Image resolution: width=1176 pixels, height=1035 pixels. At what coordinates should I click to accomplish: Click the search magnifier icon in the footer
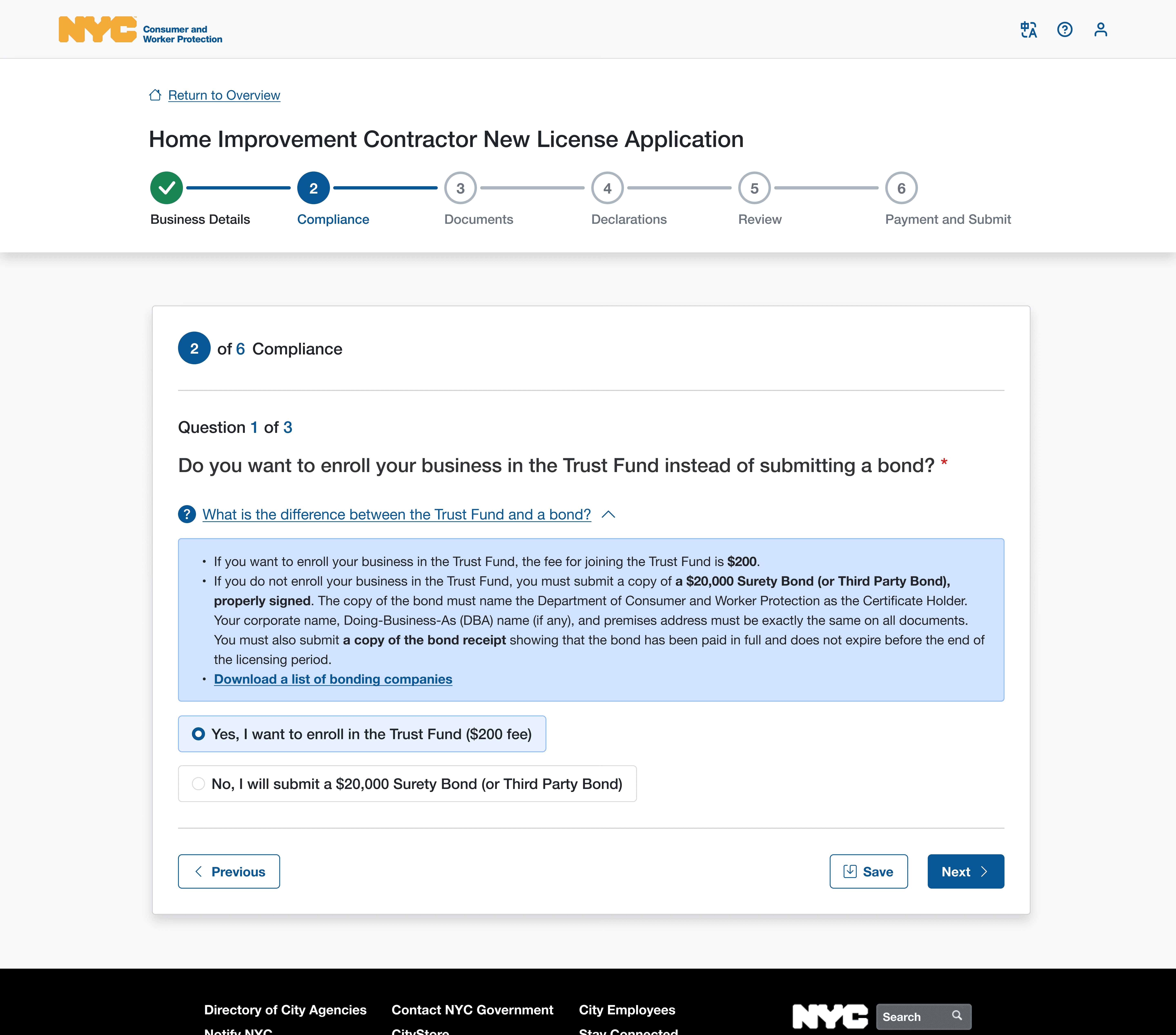957,1016
